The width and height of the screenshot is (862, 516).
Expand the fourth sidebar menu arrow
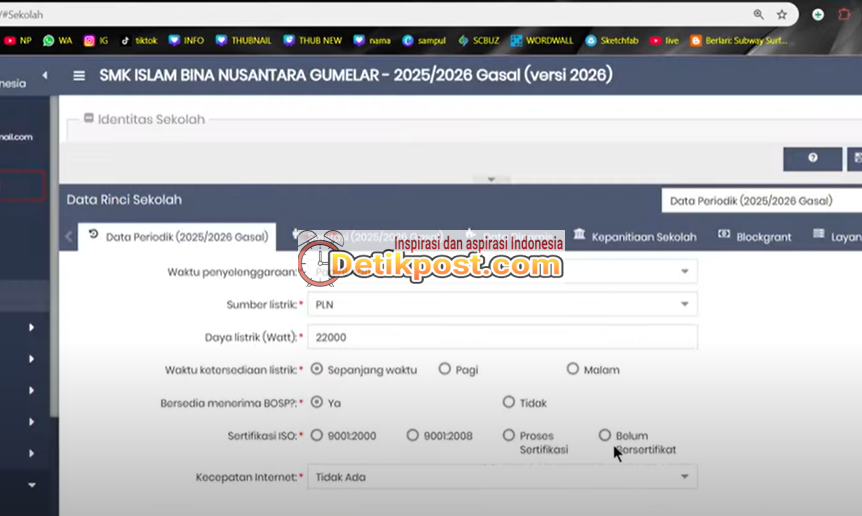tap(31, 422)
